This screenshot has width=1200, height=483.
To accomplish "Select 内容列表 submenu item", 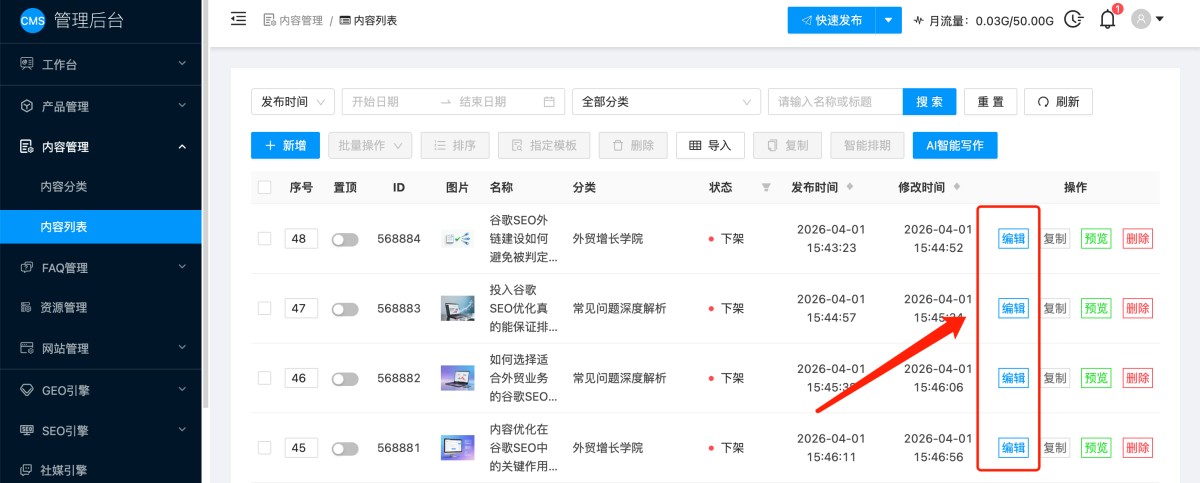I will tap(100, 227).
